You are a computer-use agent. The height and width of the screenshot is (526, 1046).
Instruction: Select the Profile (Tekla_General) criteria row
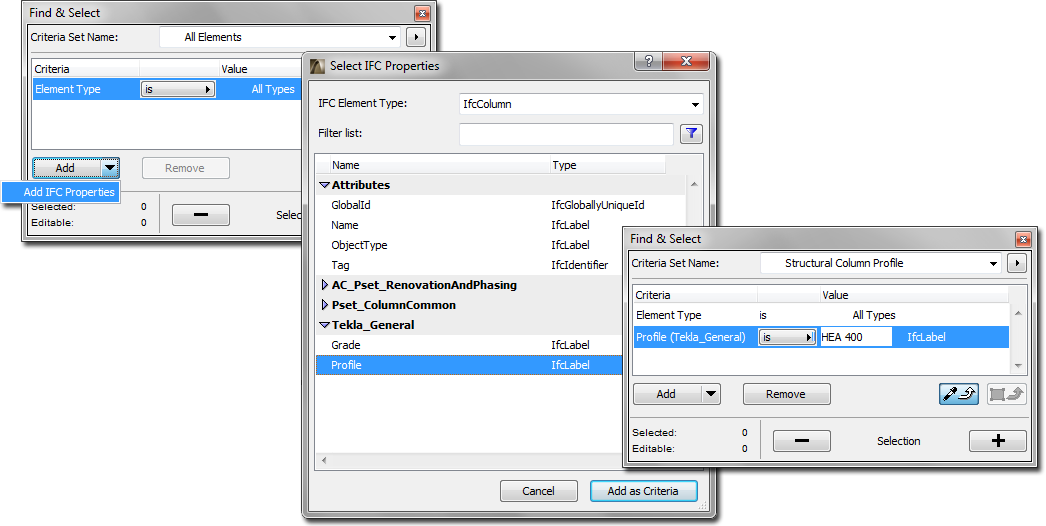coord(821,337)
